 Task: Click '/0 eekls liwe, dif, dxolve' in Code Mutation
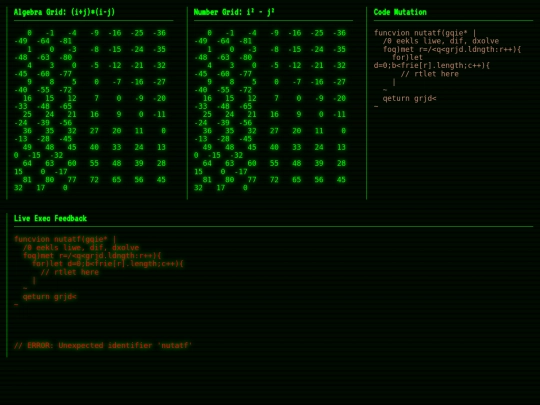tap(440, 41)
